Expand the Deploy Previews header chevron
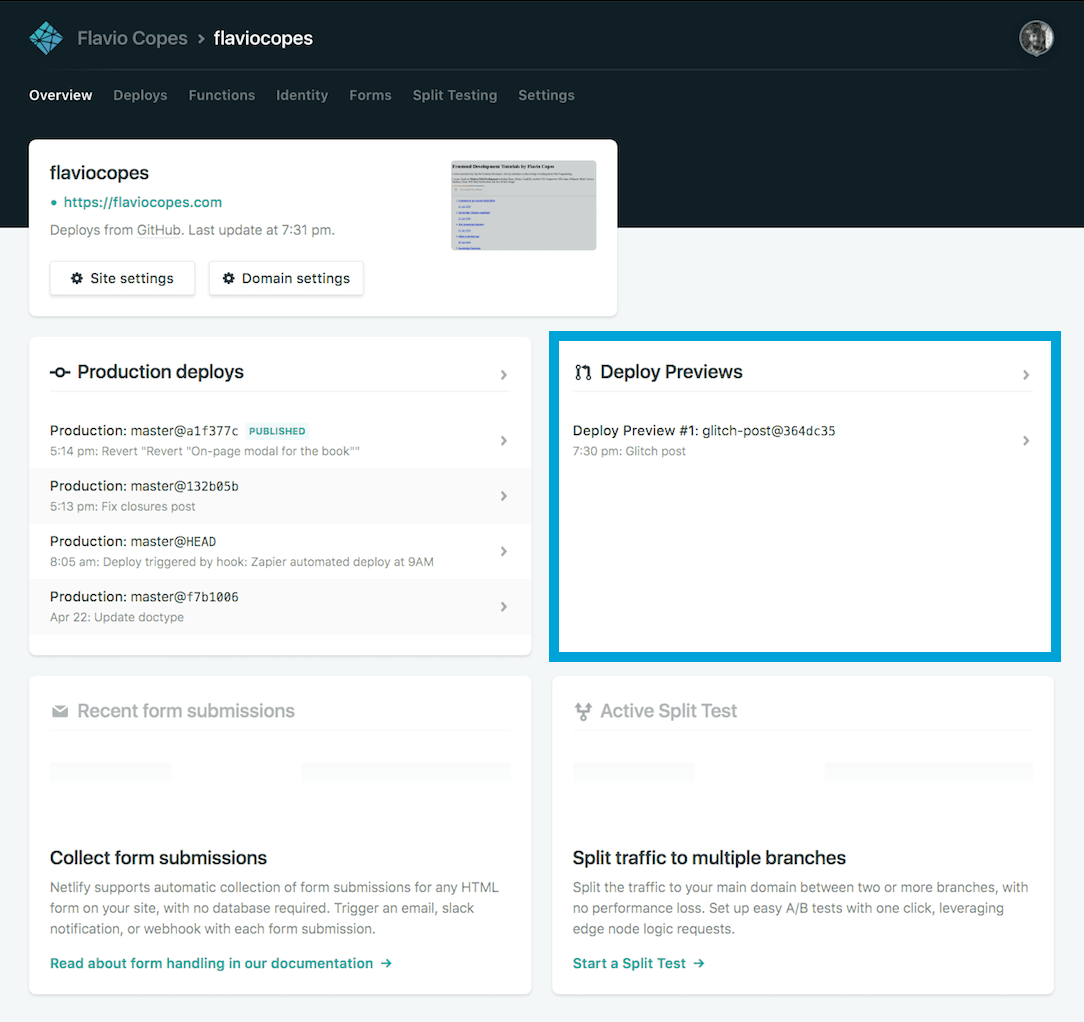Image resolution: width=1084 pixels, height=1022 pixels. (x=1026, y=375)
